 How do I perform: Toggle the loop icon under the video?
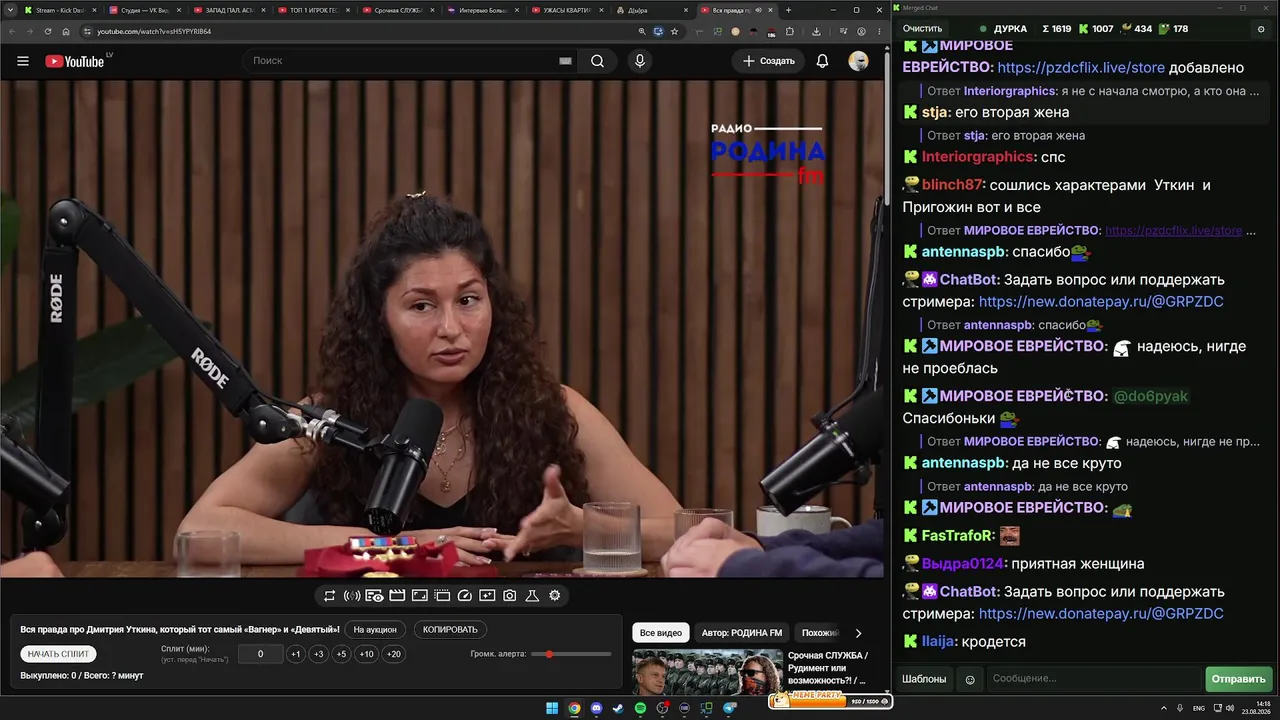[329, 596]
